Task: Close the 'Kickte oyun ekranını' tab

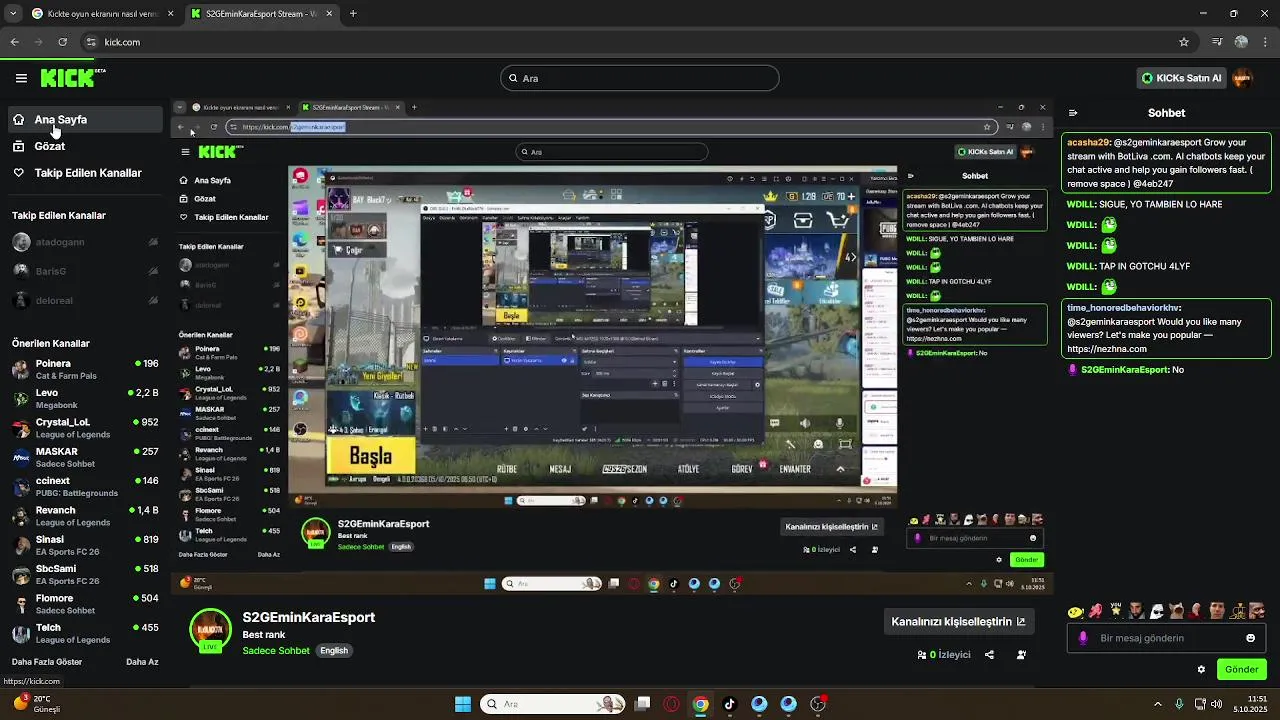Action: pos(170,14)
